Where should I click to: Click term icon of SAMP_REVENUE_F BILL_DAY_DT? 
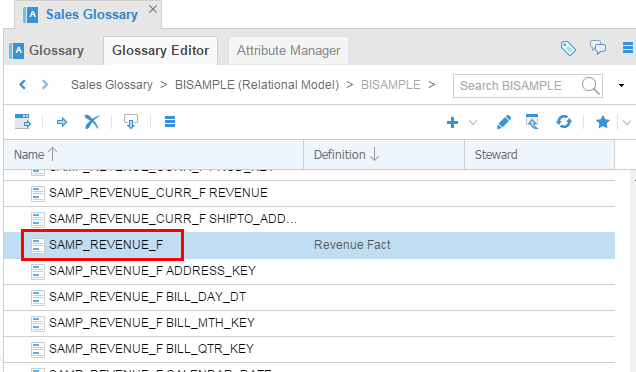click(x=38, y=297)
